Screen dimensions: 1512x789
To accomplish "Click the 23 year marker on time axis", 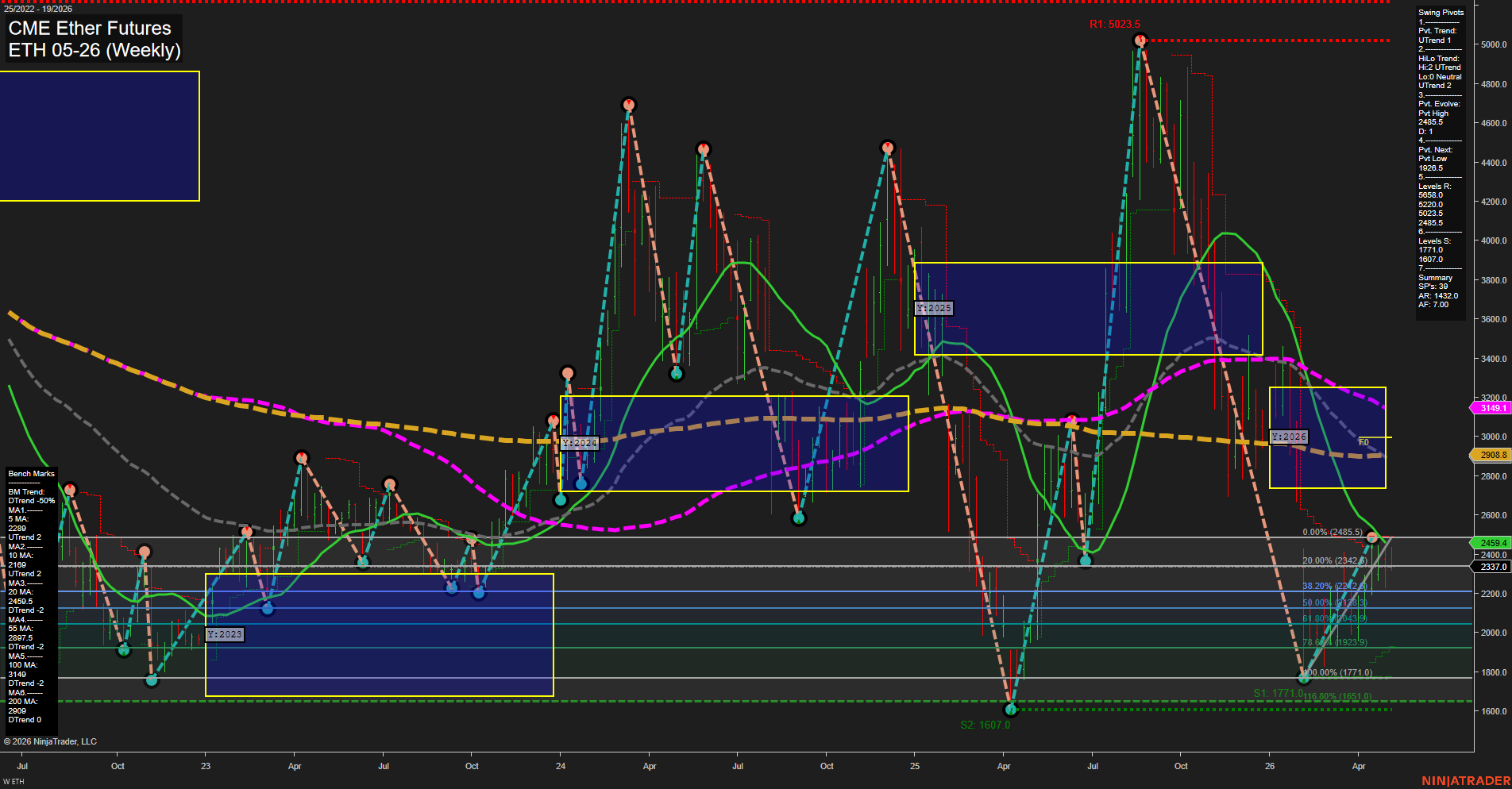I will click(x=206, y=766).
